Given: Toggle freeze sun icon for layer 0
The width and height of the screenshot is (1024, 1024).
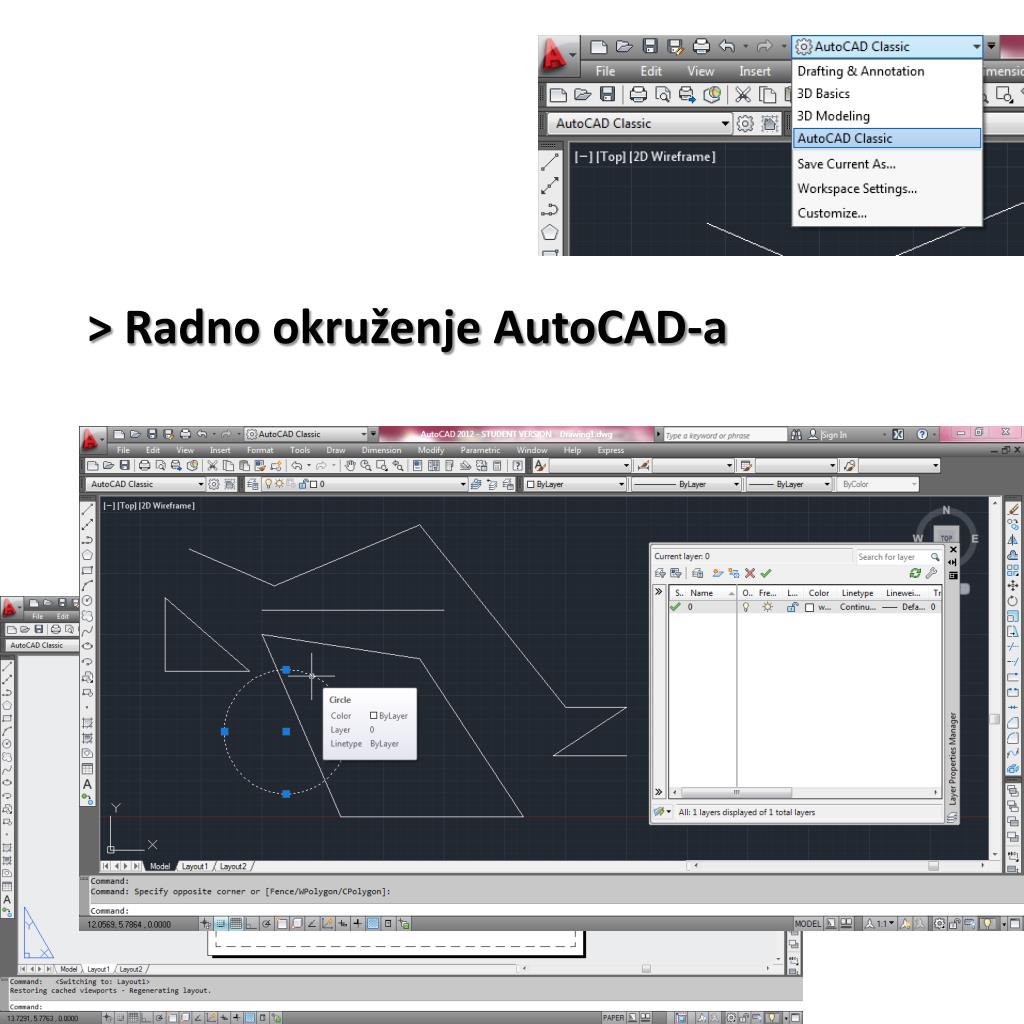Looking at the screenshot, I should 767,607.
